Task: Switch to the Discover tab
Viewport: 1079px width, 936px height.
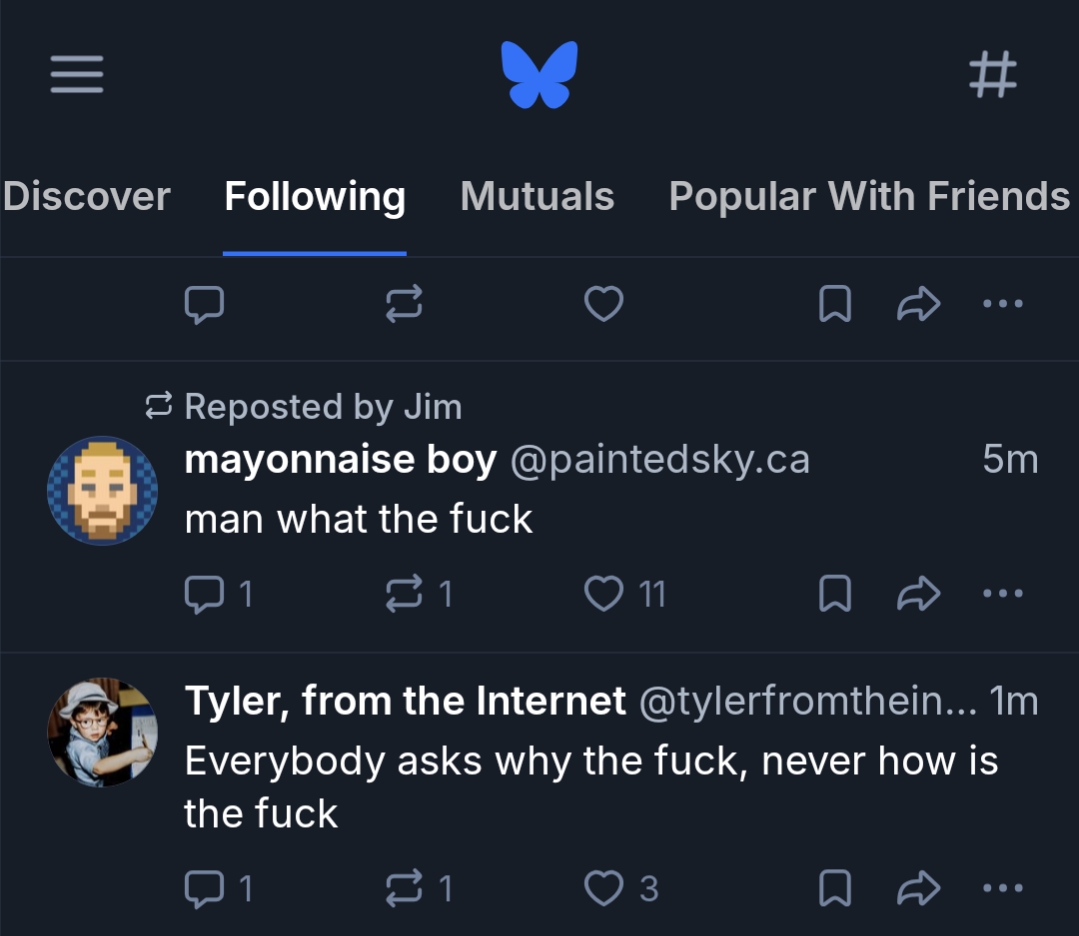Action: [x=86, y=197]
